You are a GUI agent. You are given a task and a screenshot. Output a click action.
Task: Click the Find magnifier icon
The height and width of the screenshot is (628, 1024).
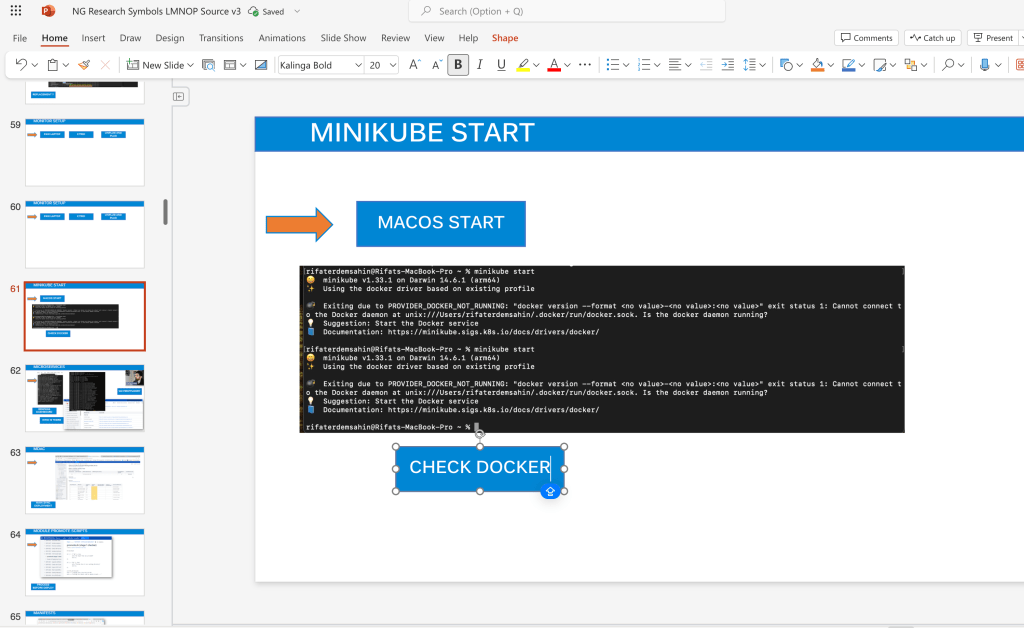coord(948,65)
